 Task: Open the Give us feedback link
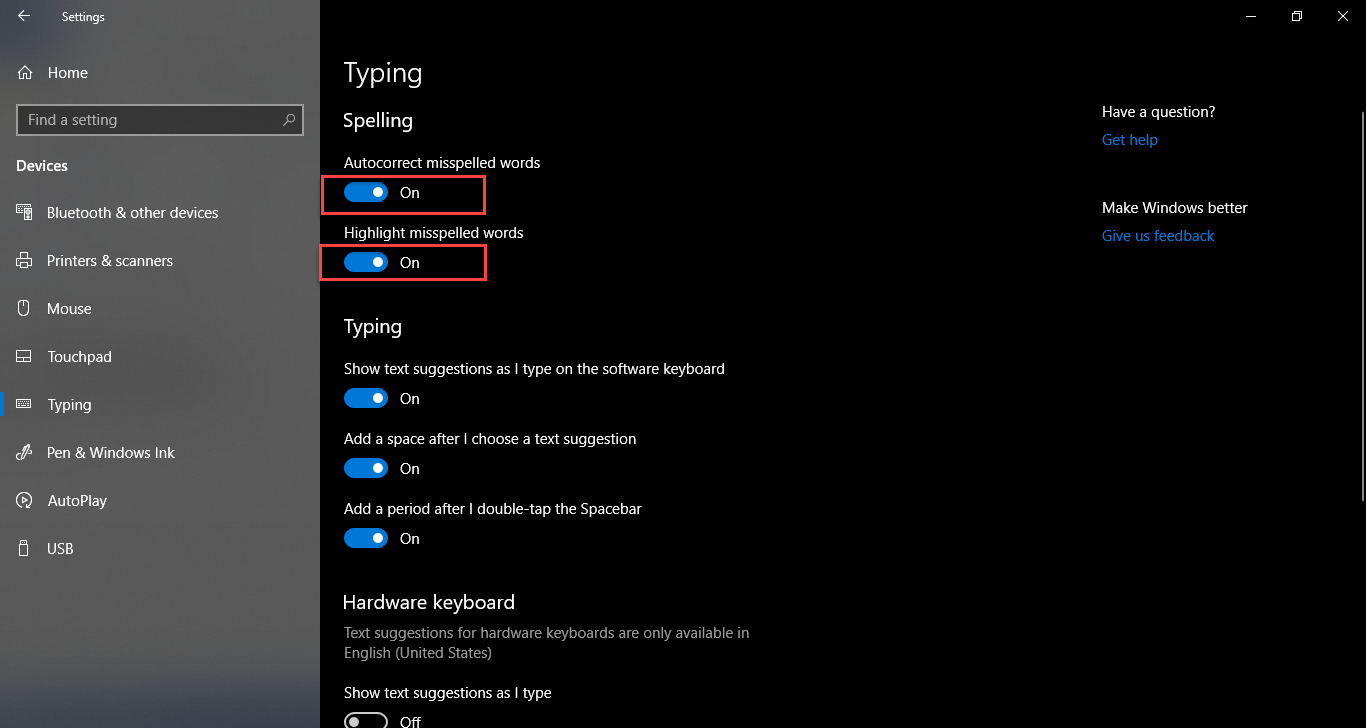coord(1158,236)
